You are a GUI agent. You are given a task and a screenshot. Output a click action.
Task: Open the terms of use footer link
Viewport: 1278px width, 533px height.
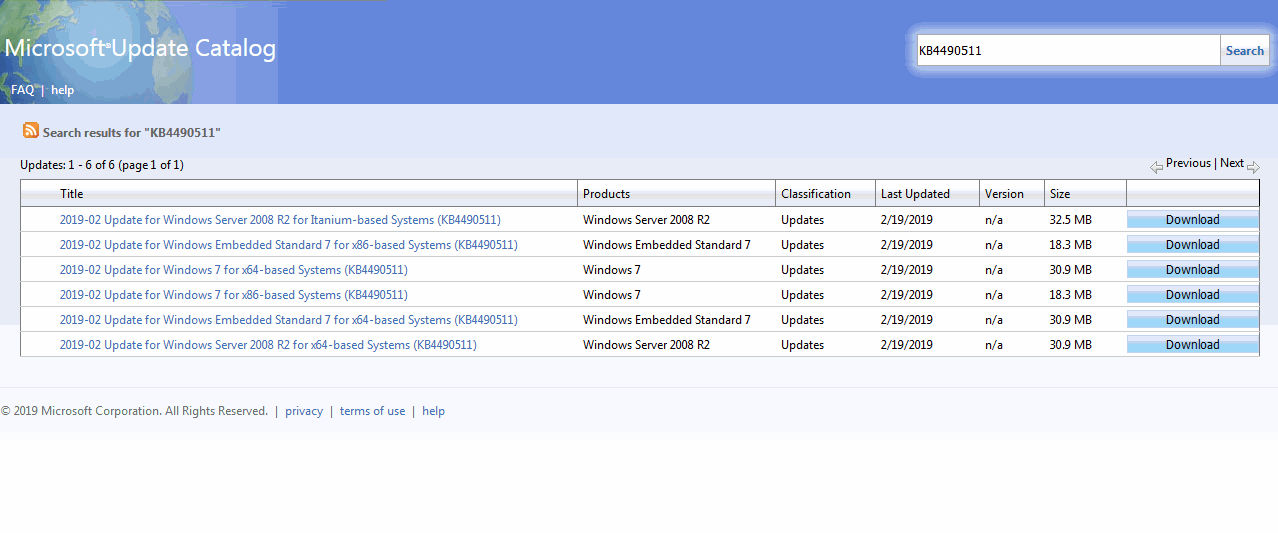[x=372, y=411]
